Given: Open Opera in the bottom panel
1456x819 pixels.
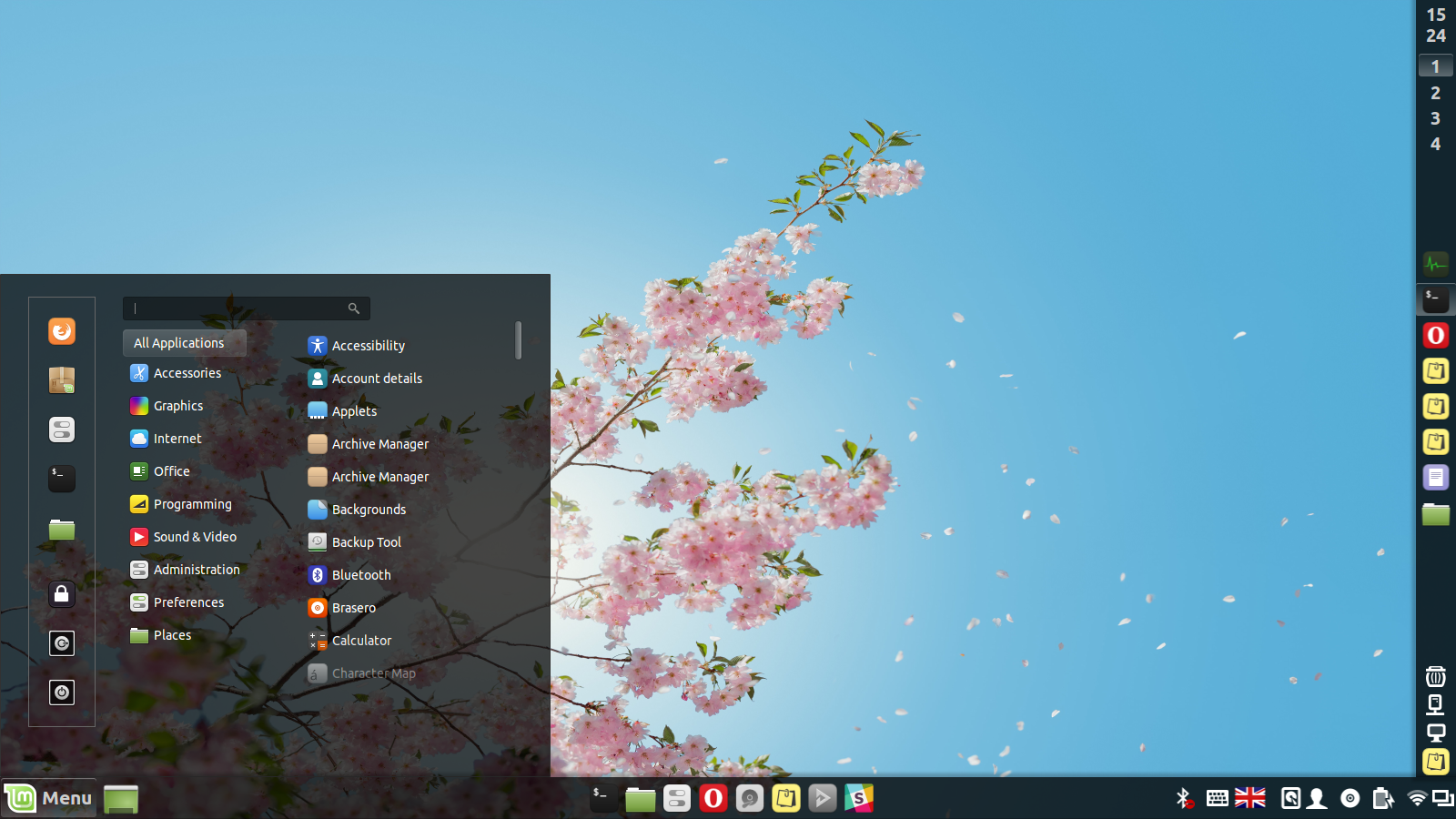Looking at the screenshot, I should 713,799.
